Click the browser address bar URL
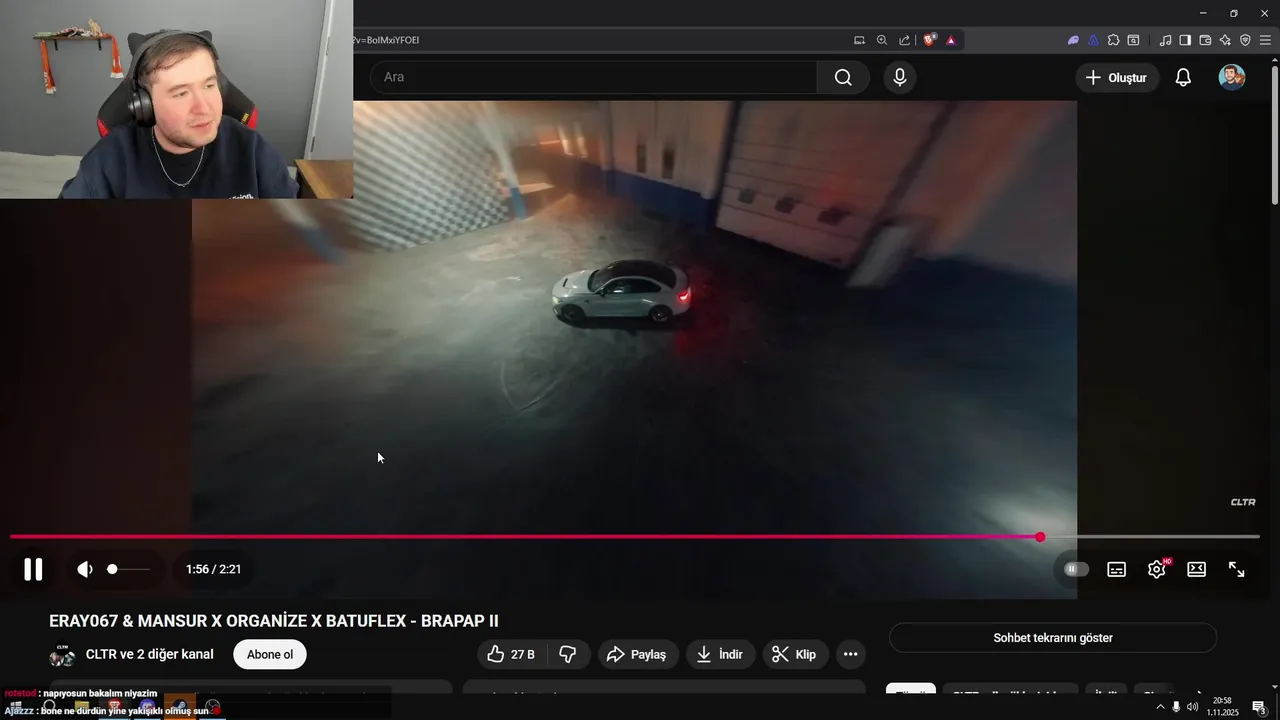 pos(385,40)
